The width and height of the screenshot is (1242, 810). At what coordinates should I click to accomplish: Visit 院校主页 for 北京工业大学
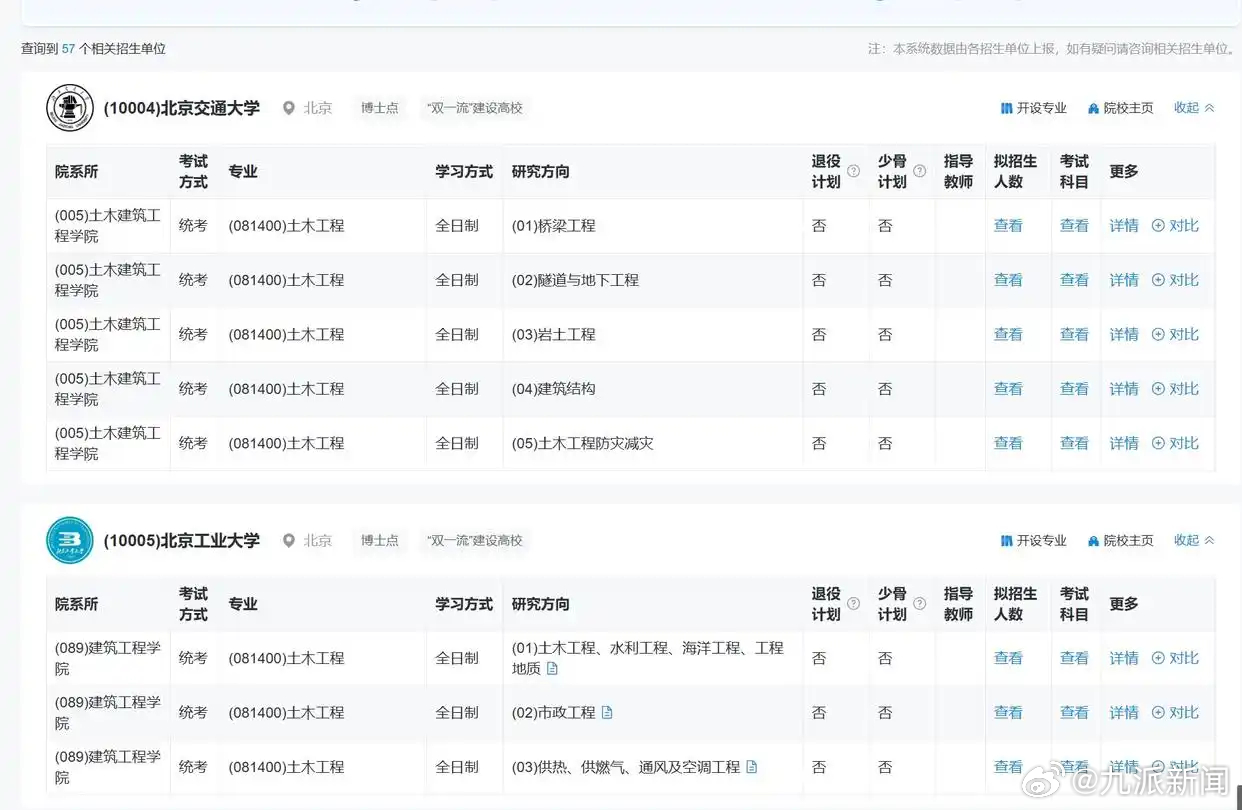[x=1120, y=541]
